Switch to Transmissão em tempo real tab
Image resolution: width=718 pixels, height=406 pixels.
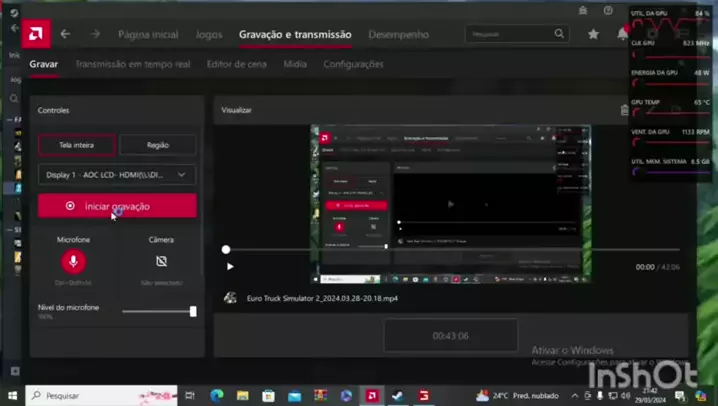pos(132,64)
